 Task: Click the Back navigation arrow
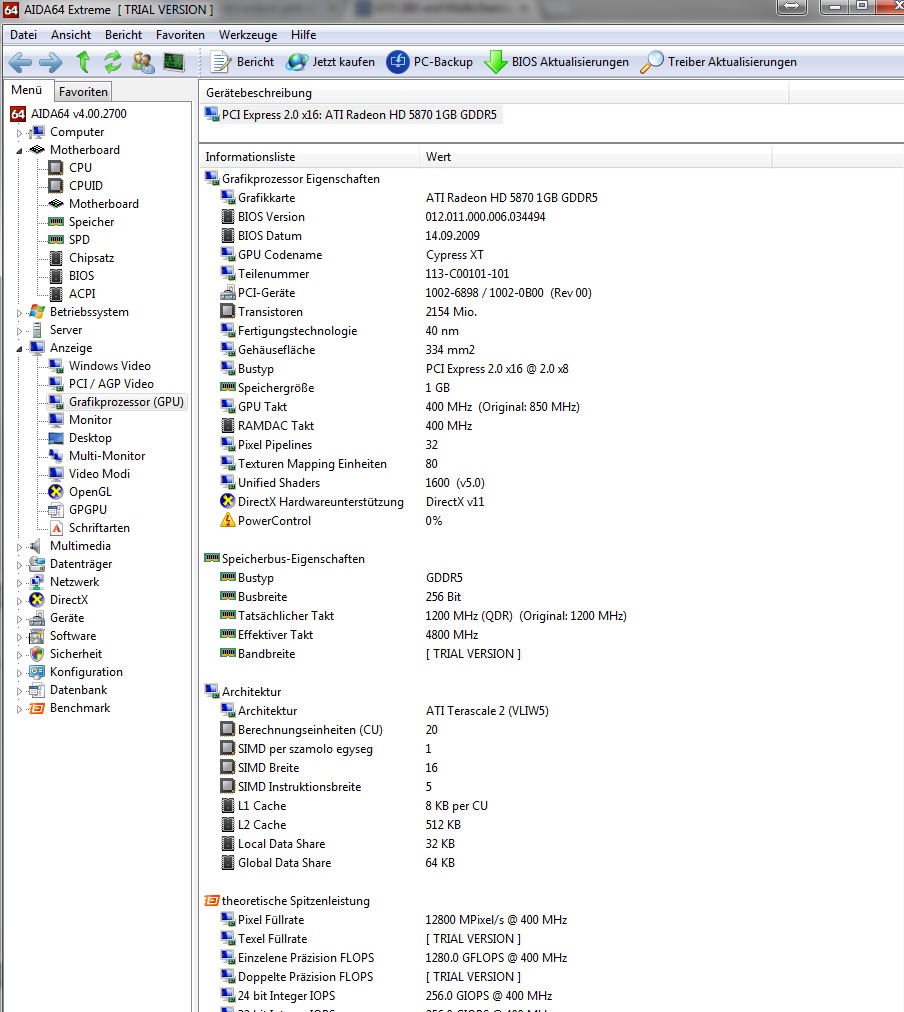coord(20,63)
